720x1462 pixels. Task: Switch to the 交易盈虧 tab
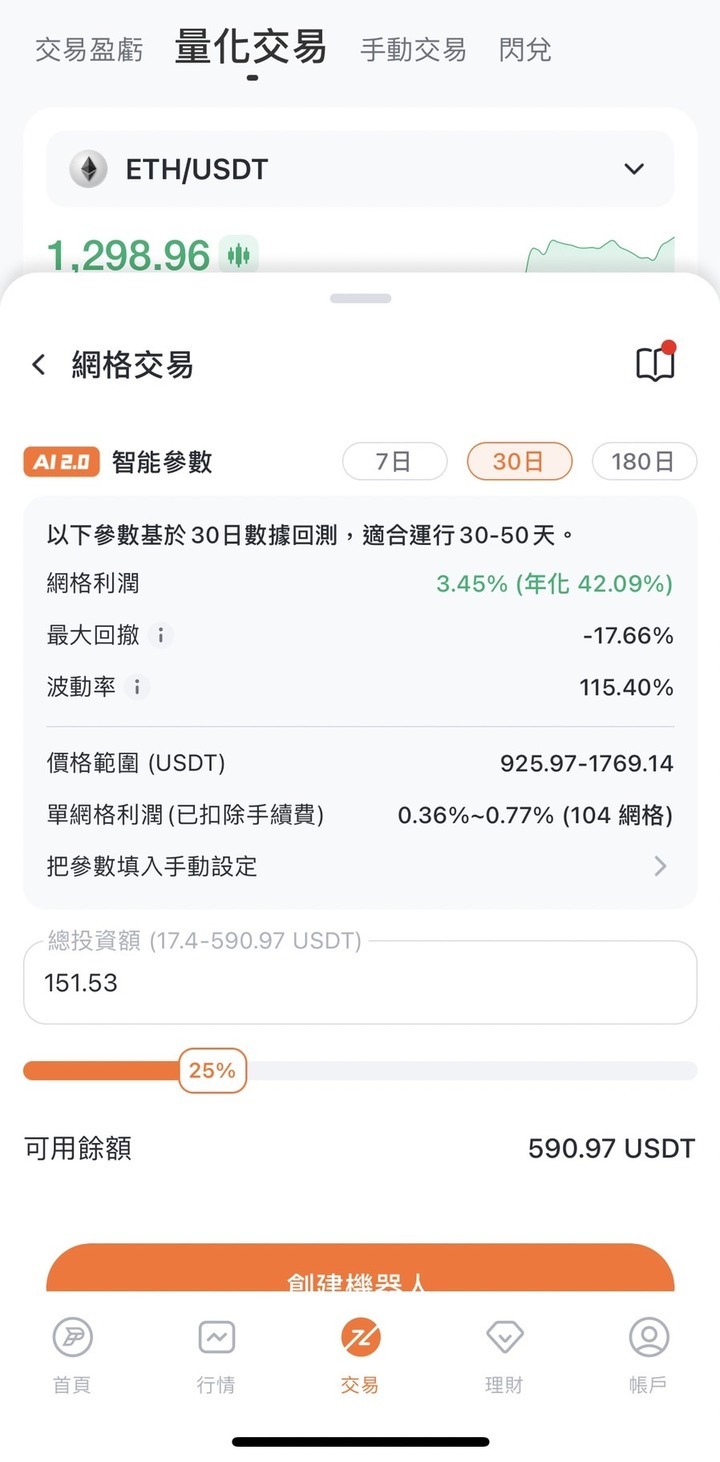pyautogui.click(x=89, y=50)
